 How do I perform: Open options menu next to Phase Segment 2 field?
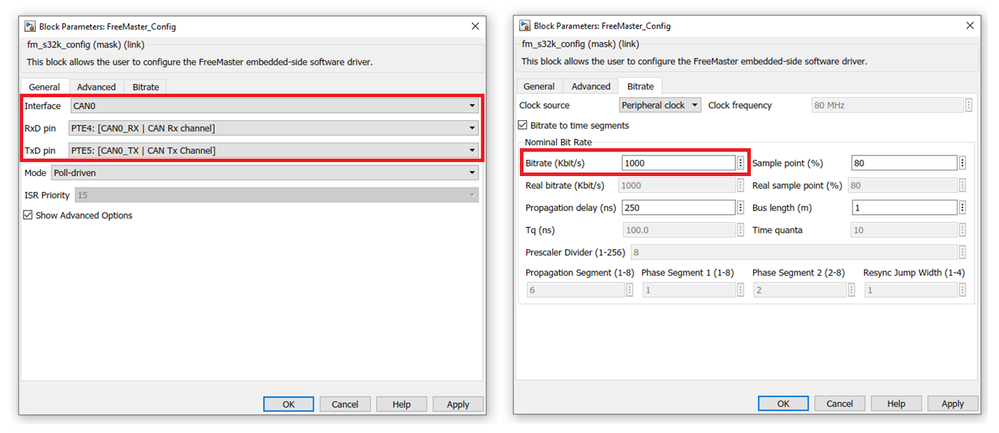(851, 290)
